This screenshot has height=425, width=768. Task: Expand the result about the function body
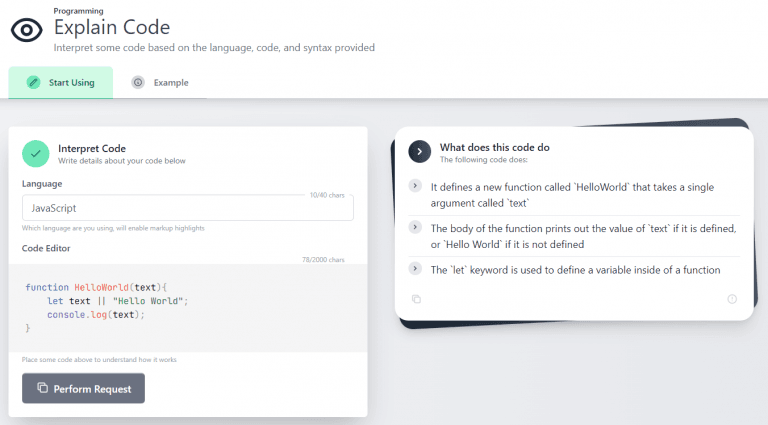(416, 228)
